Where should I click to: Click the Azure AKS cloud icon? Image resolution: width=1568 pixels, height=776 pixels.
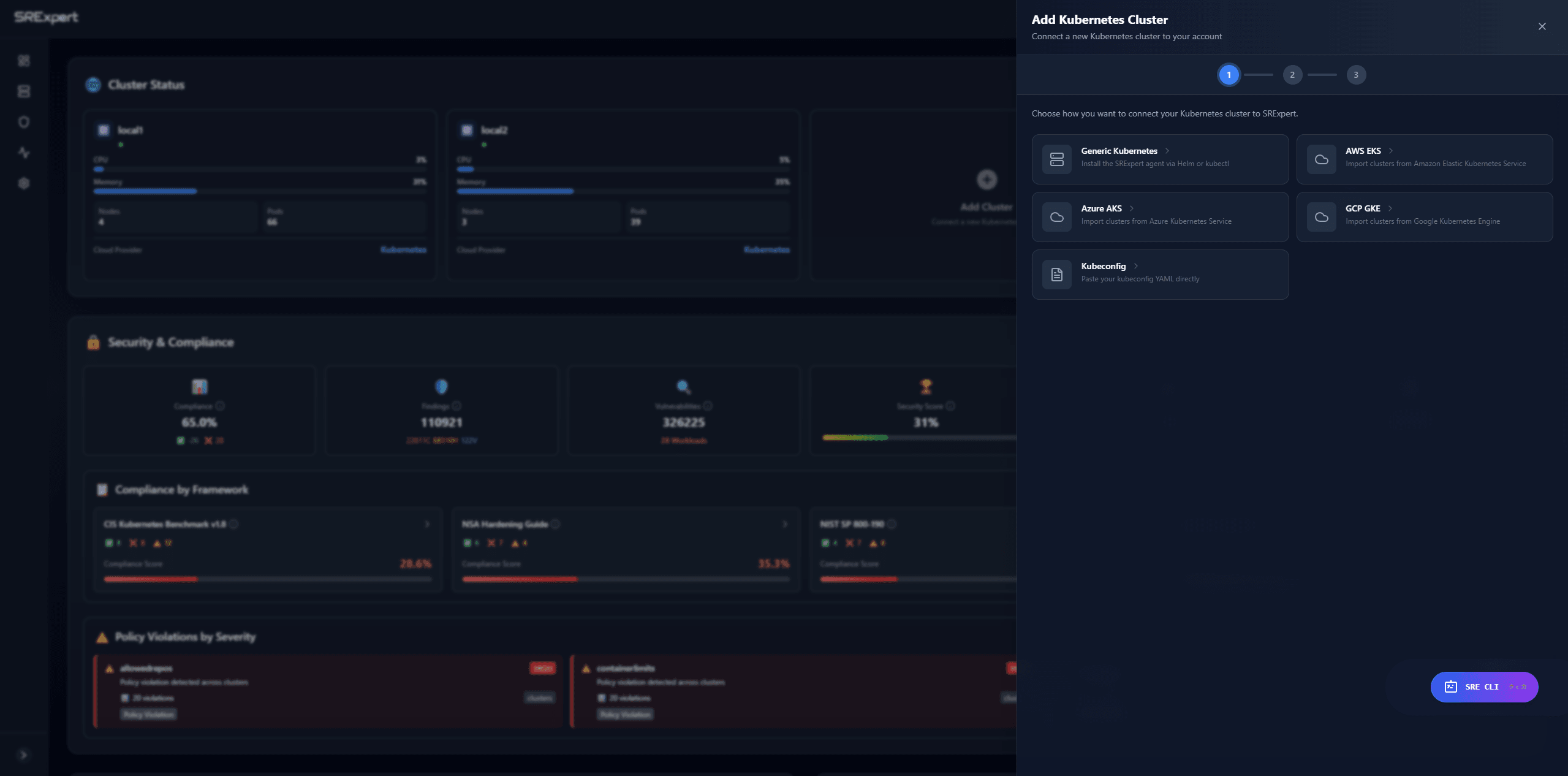click(1056, 217)
